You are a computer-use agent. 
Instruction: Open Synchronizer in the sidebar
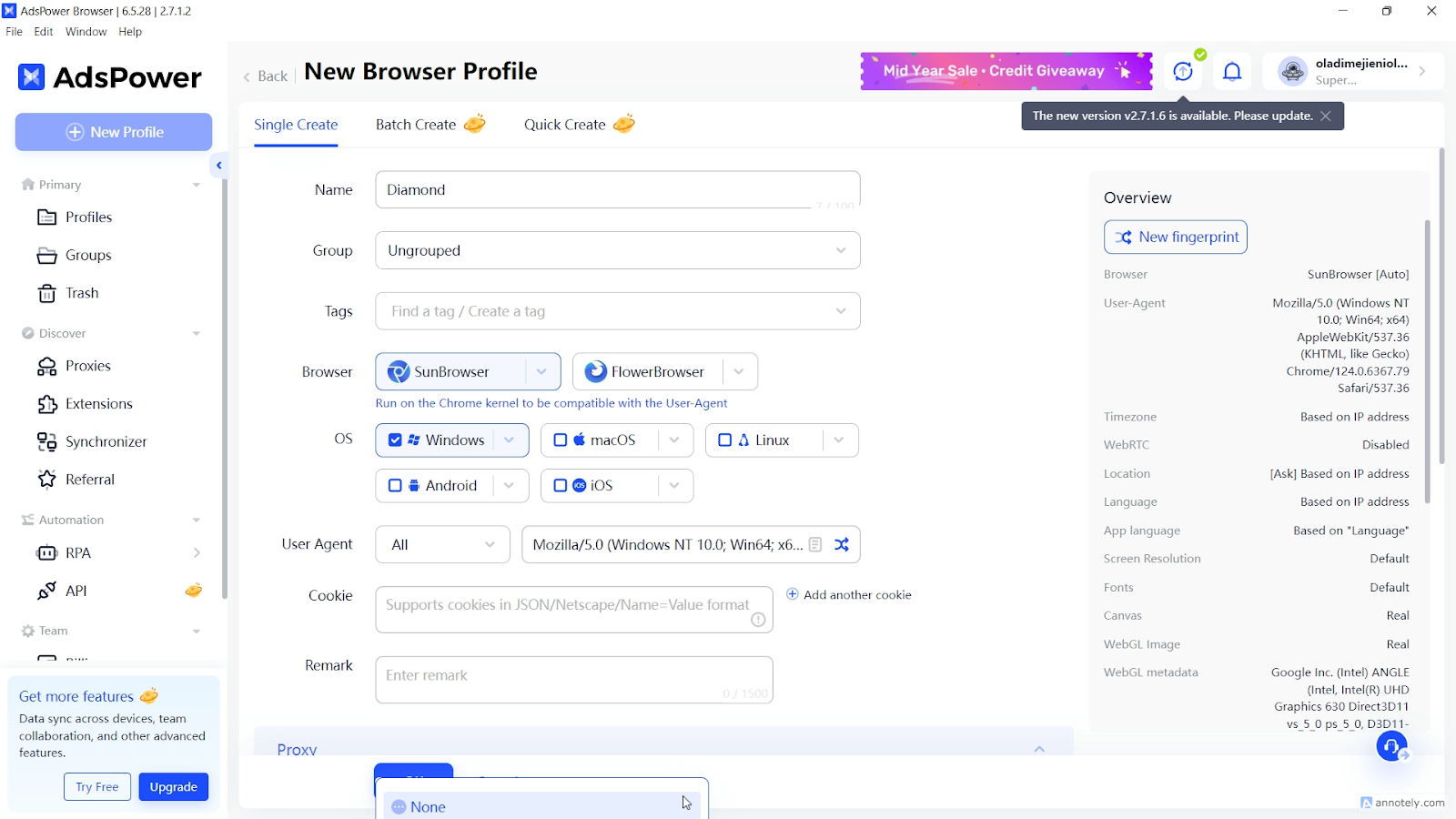pyautogui.click(x=92, y=441)
